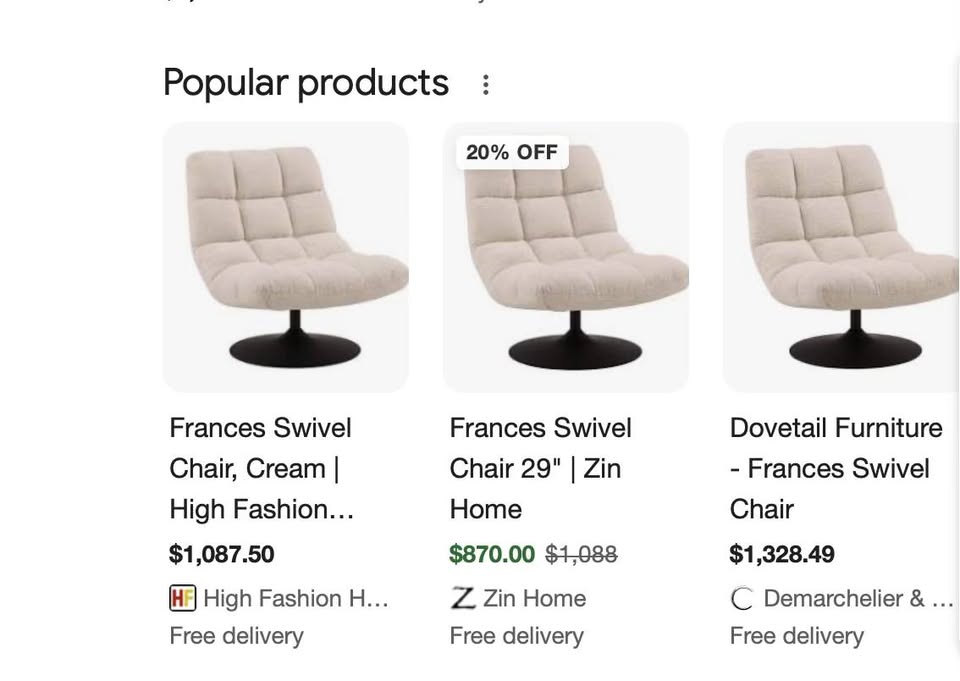This screenshot has width=960, height=681.
Task: Click the Zin Home seller name
Action: click(x=534, y=598)
